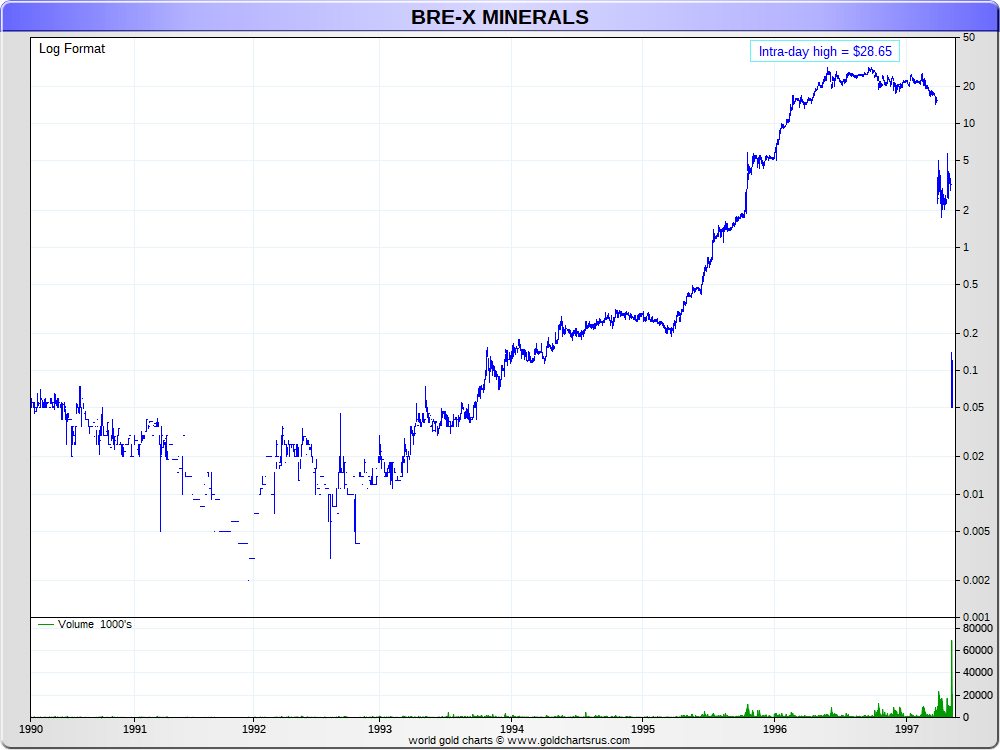1000x750 pixels.
Task: Click the price axis value 0.005
Action: [x=975, y=531]
